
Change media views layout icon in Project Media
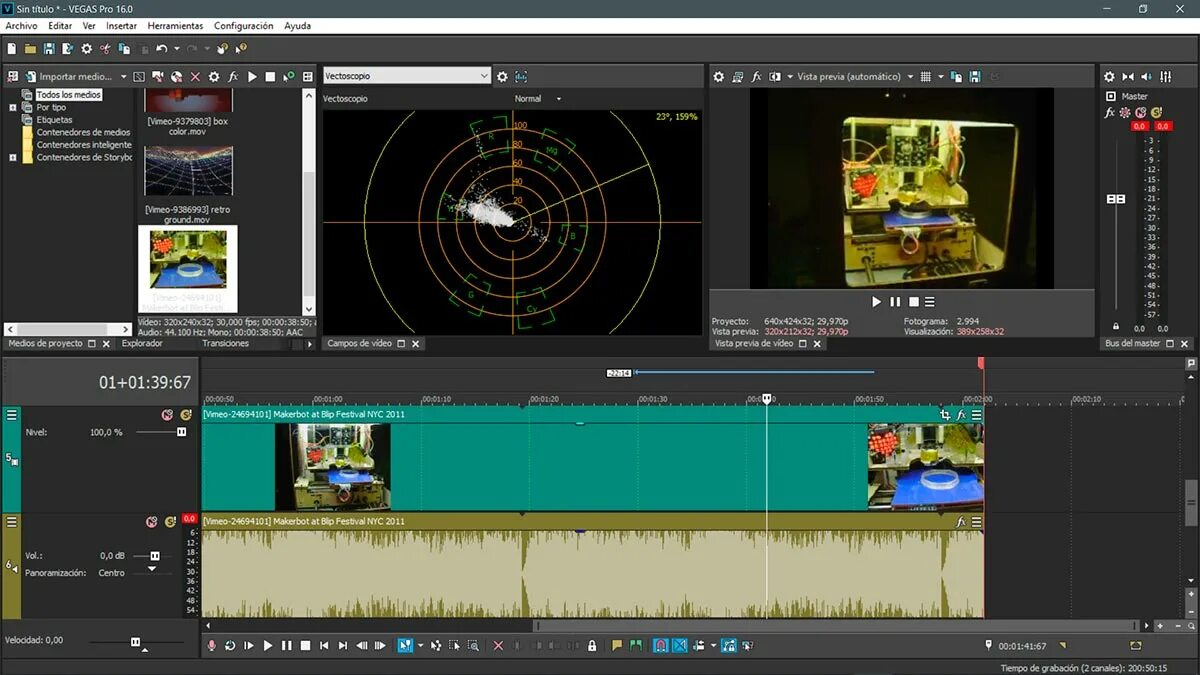tap(307, 76)
